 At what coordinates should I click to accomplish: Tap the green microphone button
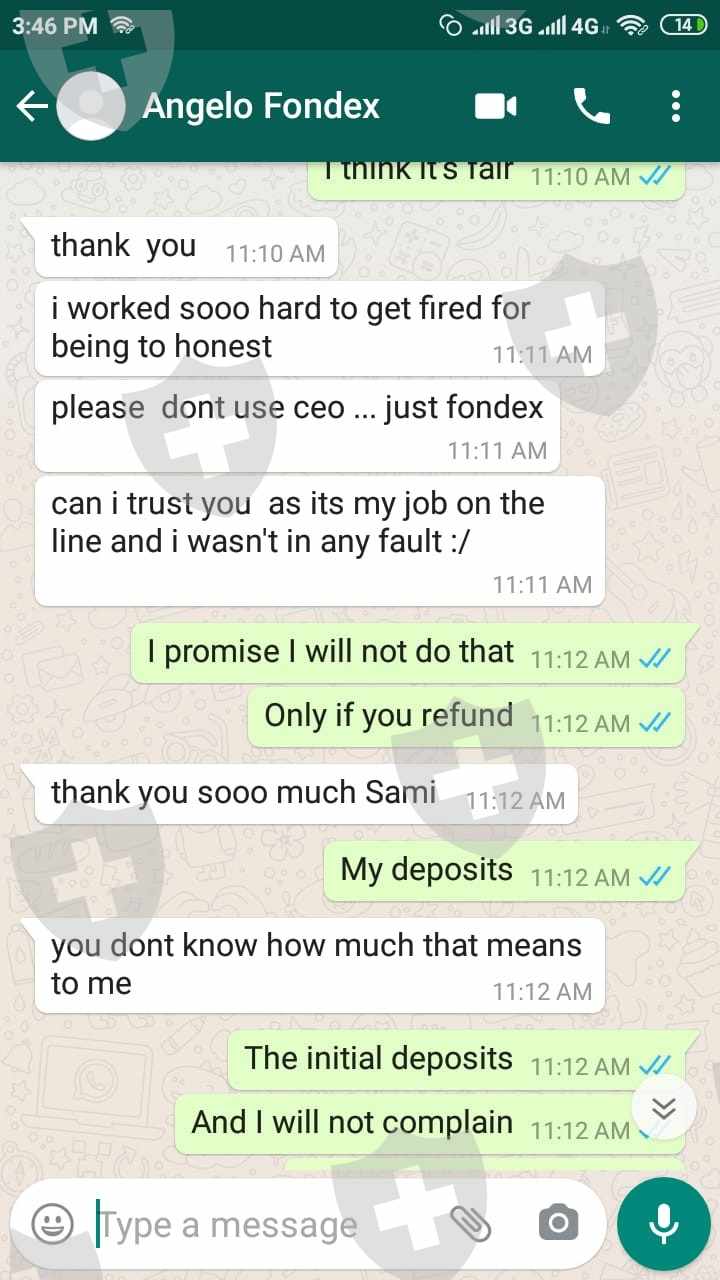pos(664,1224)
